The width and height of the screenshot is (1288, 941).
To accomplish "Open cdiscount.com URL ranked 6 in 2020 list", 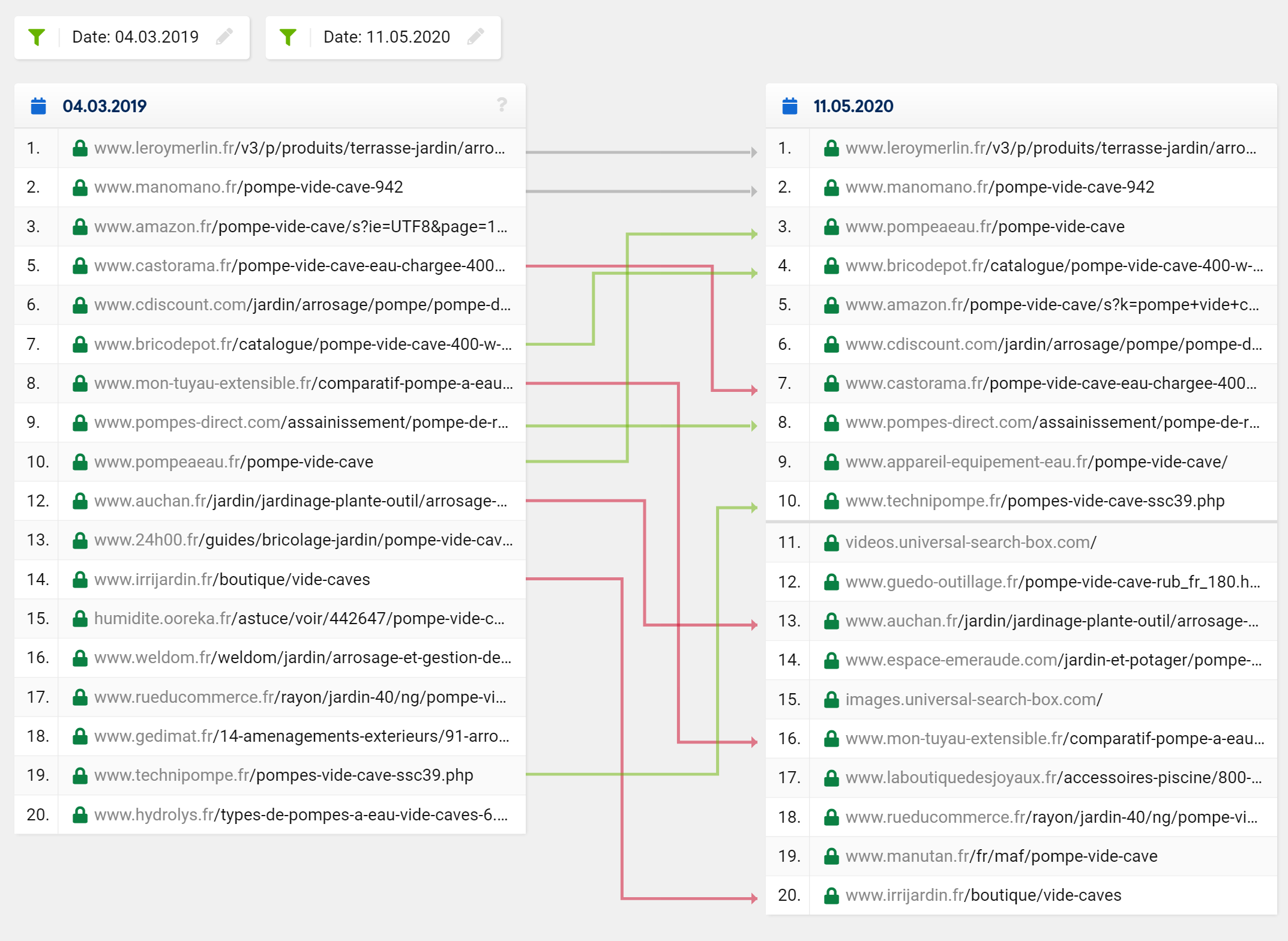I will pyautogui.click(x=1054, y=344).
